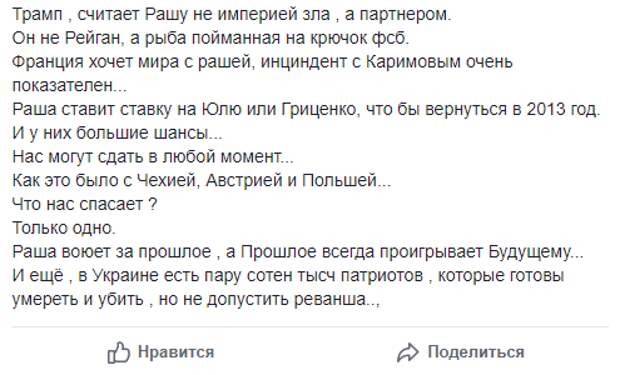Click the Share arrow icon
Viewport: 620px width, 375px height.
click(408, 353)
